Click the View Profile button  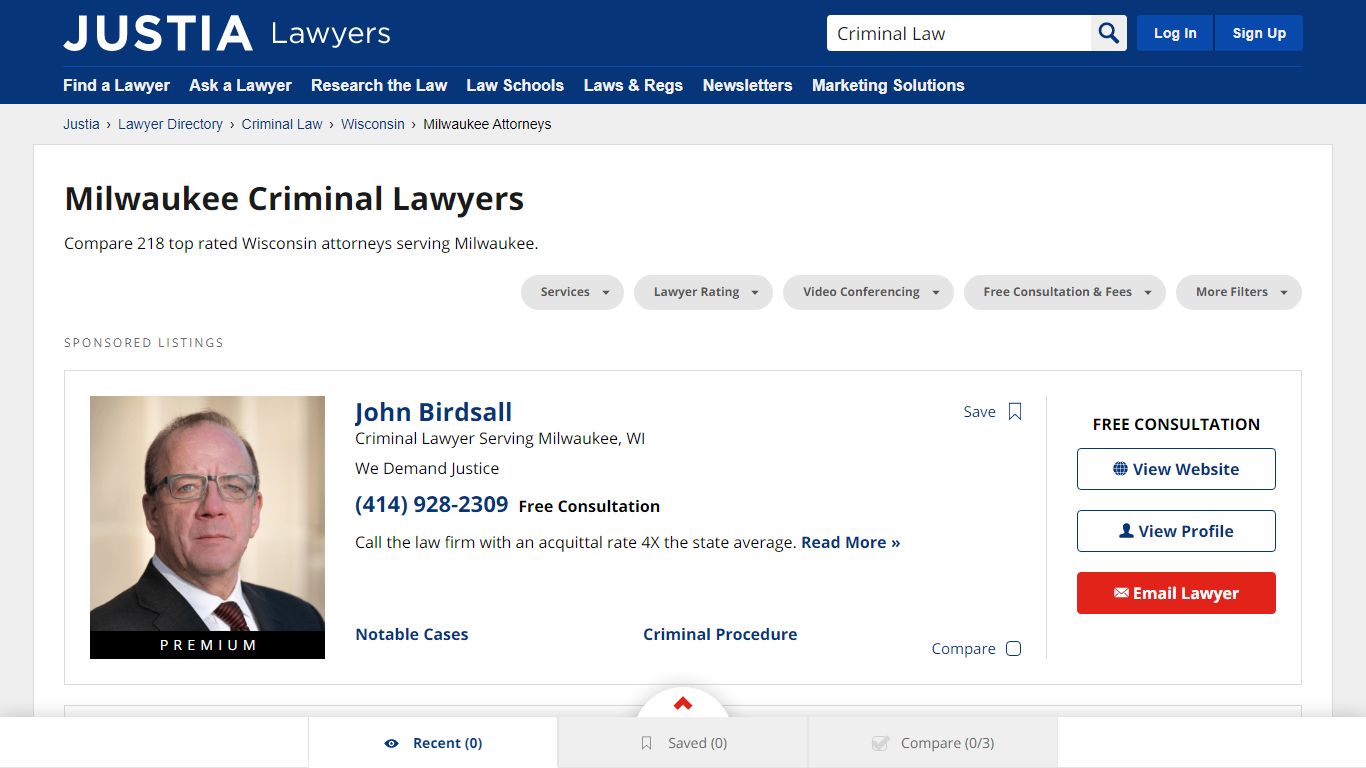pos(1176,531)
